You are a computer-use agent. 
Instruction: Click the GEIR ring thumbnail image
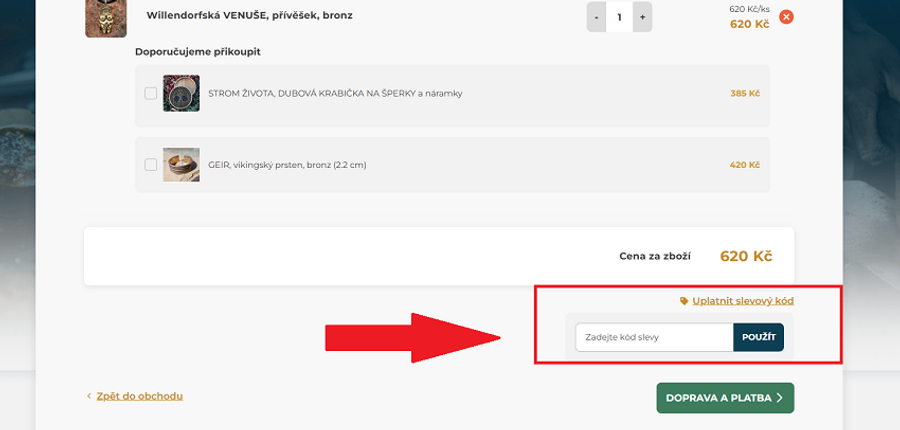[x=181, y=164]
